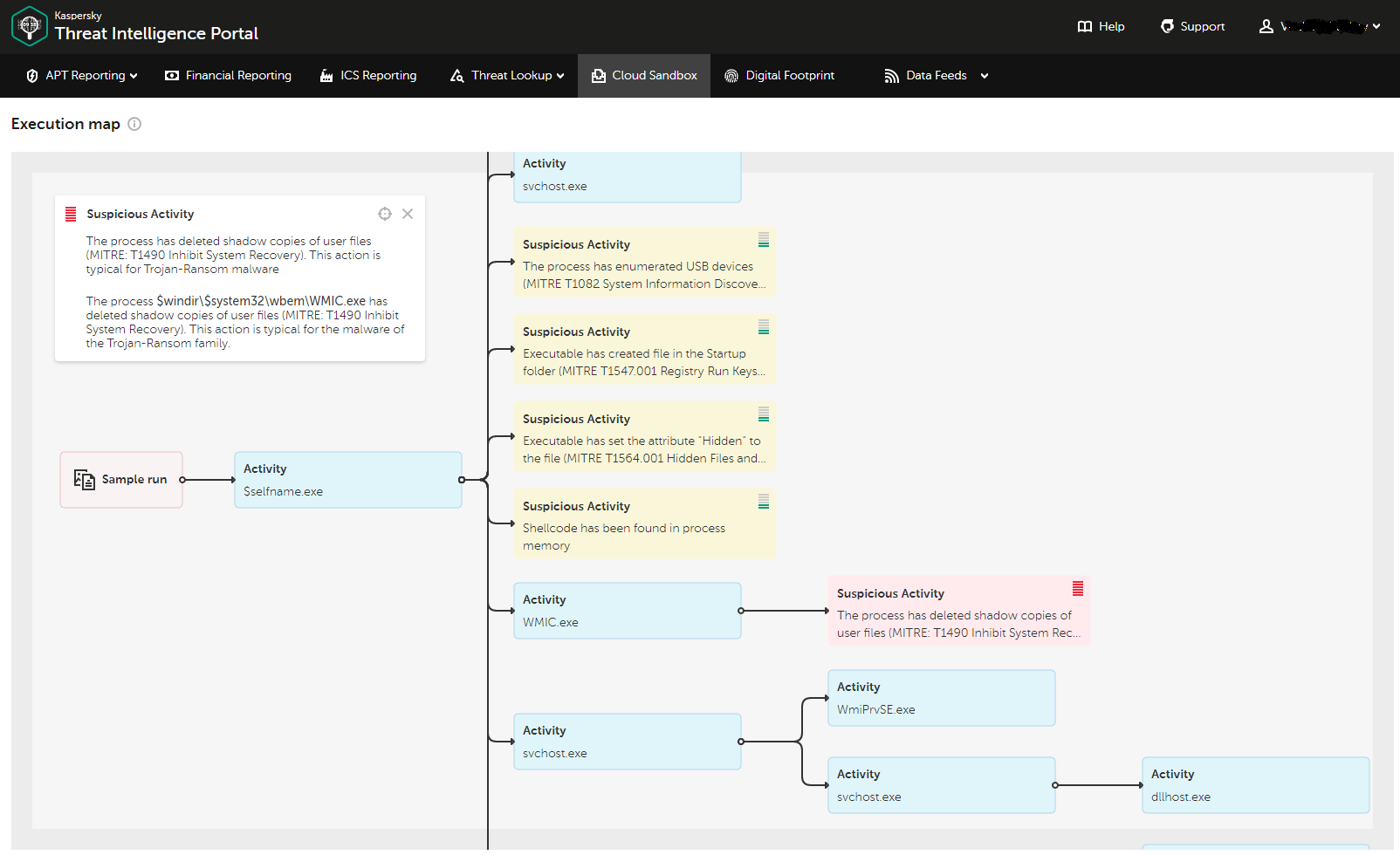1400x855 pixels.
Task: Select the dllhost.exe activity node
Action: 1256,785
